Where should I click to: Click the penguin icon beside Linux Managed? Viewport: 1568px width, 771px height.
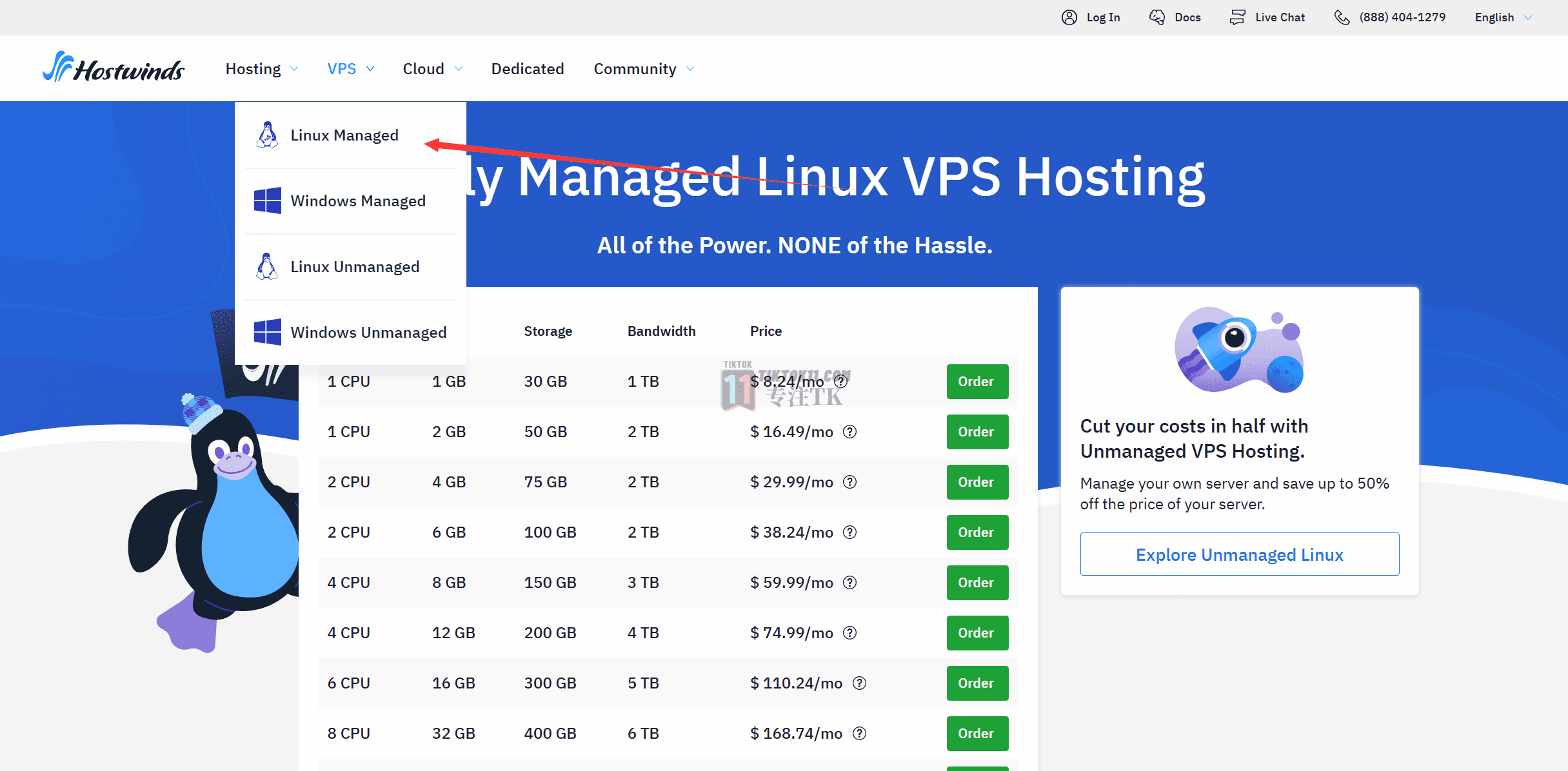(x=266, y=135)
